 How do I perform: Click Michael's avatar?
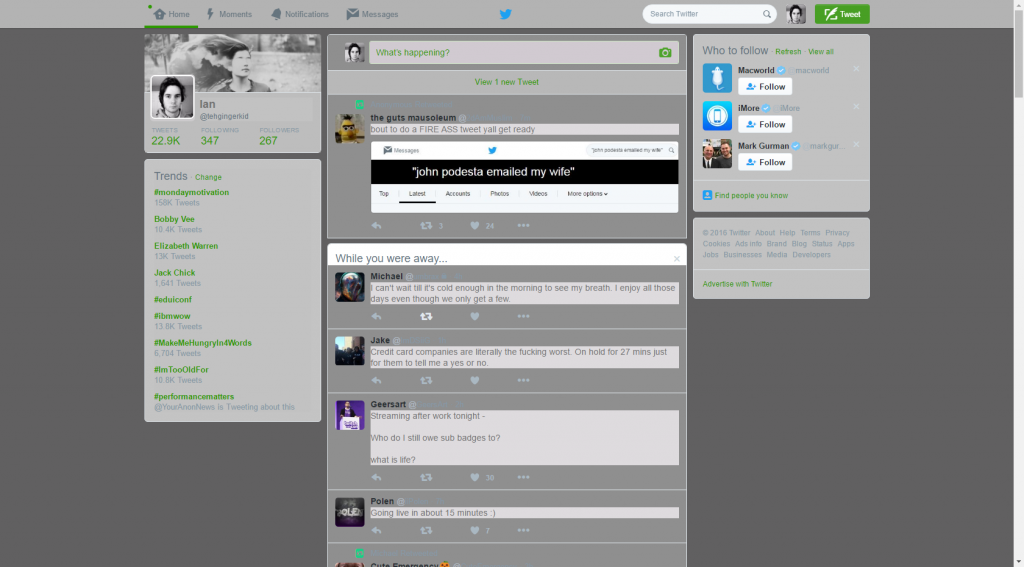(x=349, y=287)
